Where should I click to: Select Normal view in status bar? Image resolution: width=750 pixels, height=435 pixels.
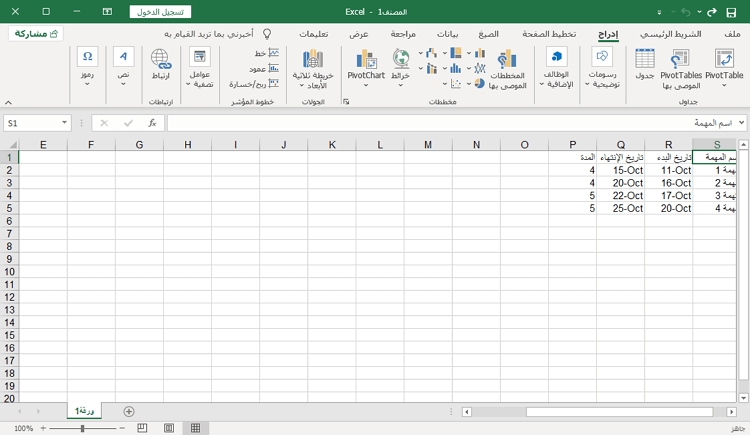point(195,428)
